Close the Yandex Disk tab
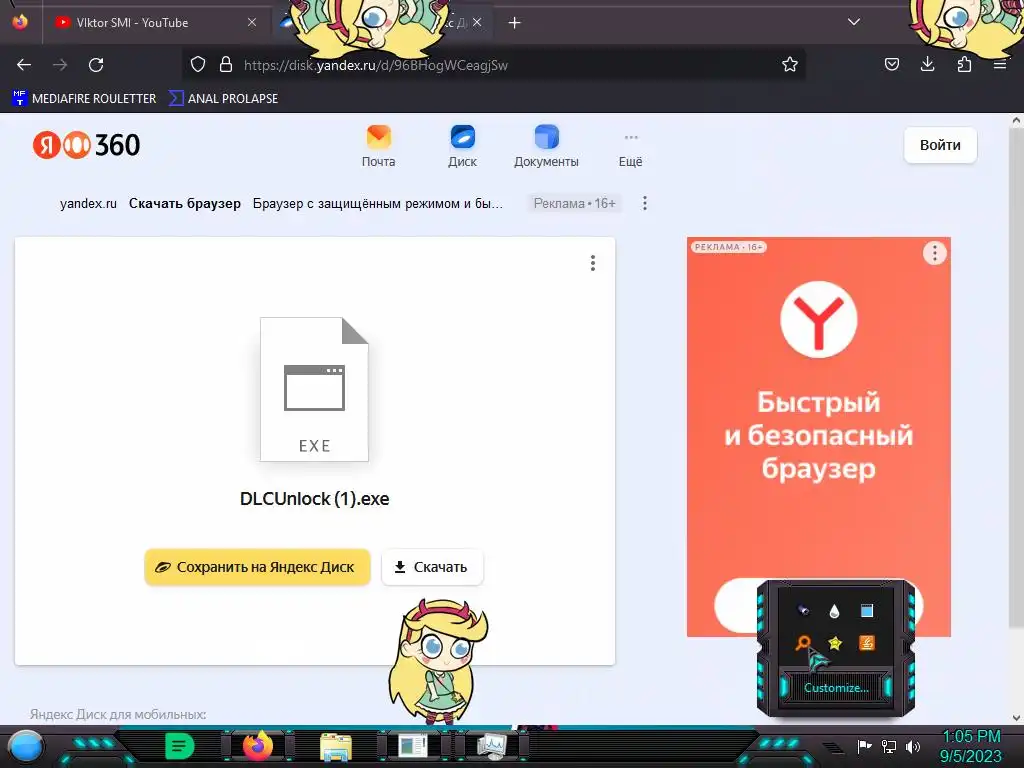Image resolution: width=1024 pixels, height=768 pixels. coord(477,23)
